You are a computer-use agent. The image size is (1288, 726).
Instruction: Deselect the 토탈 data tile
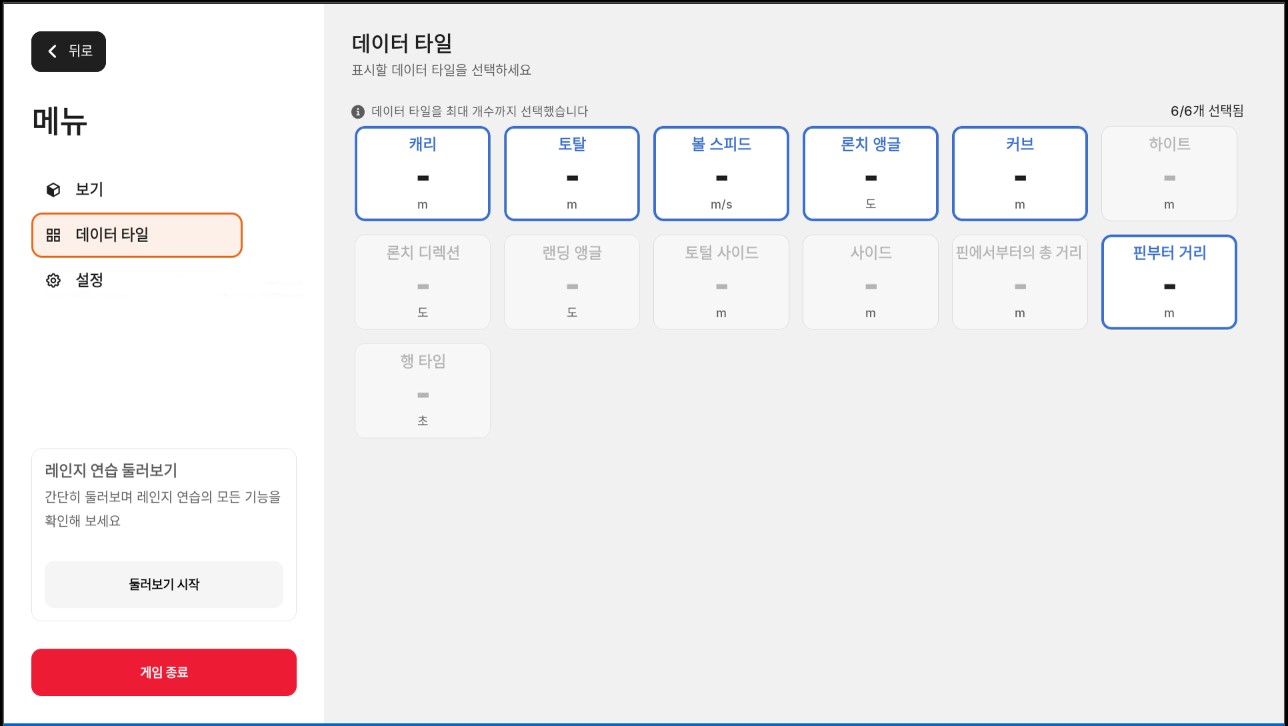(x=572, y=174)
